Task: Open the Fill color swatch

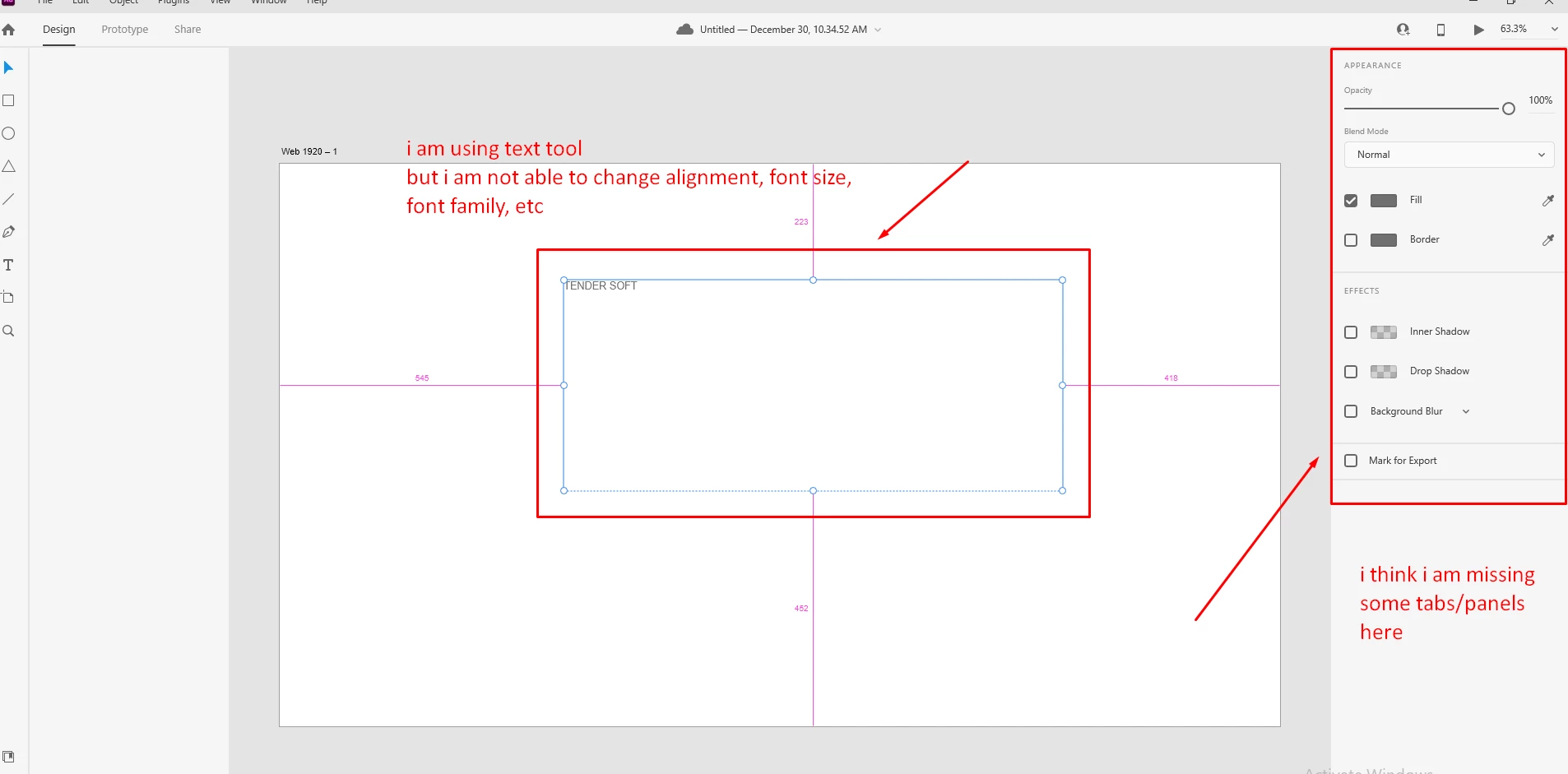Action: (x=1384, y=201)
